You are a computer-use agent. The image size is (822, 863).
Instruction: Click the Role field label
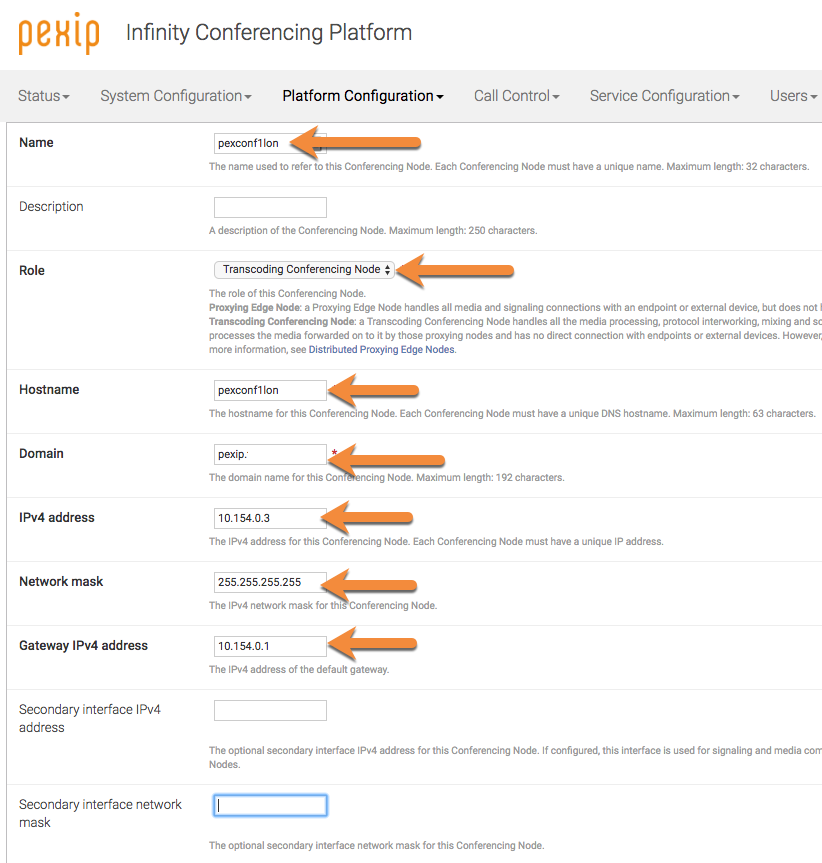pyautogui.click(x=32, y=270)
